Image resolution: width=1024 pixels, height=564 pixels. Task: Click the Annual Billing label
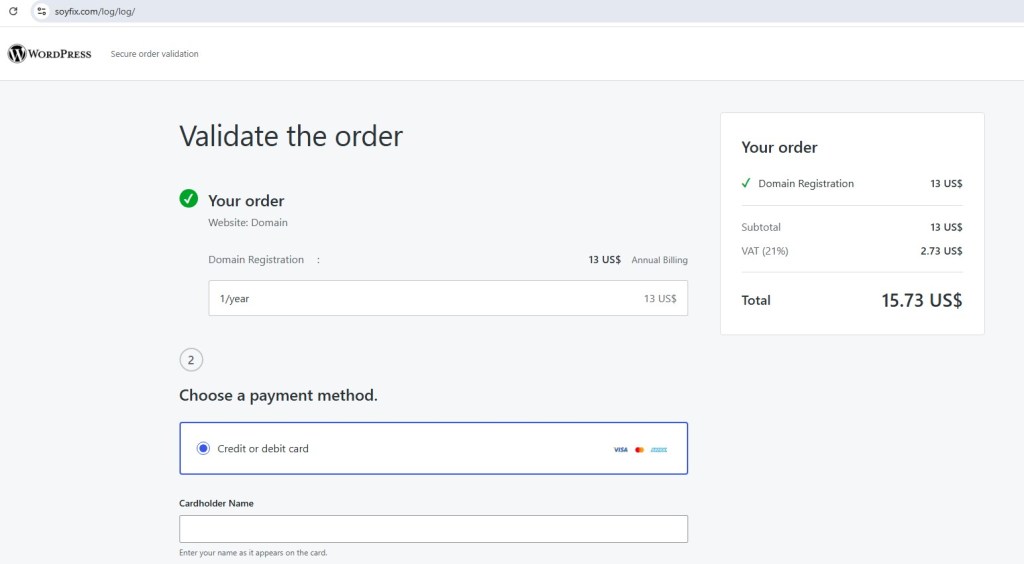659,260
